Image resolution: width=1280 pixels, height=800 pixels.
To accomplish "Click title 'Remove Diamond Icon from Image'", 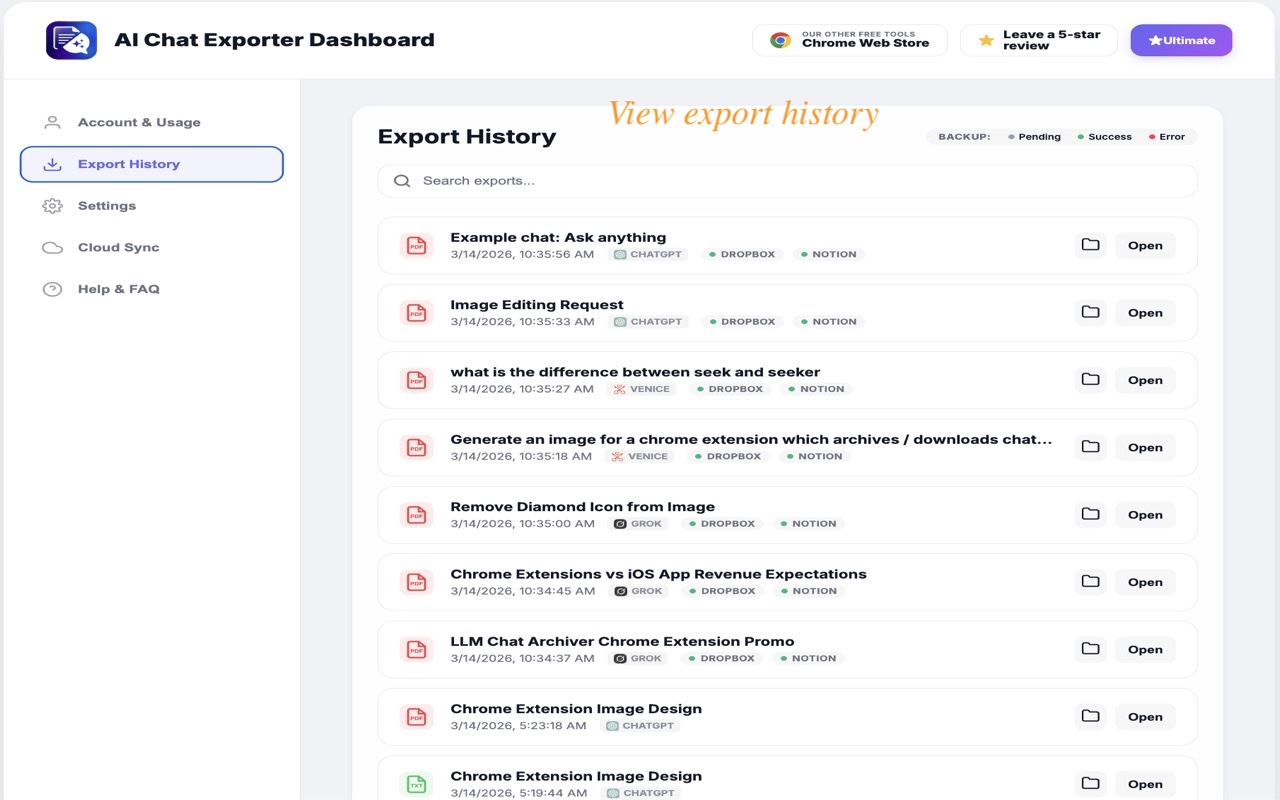I will tap(582, 506).
